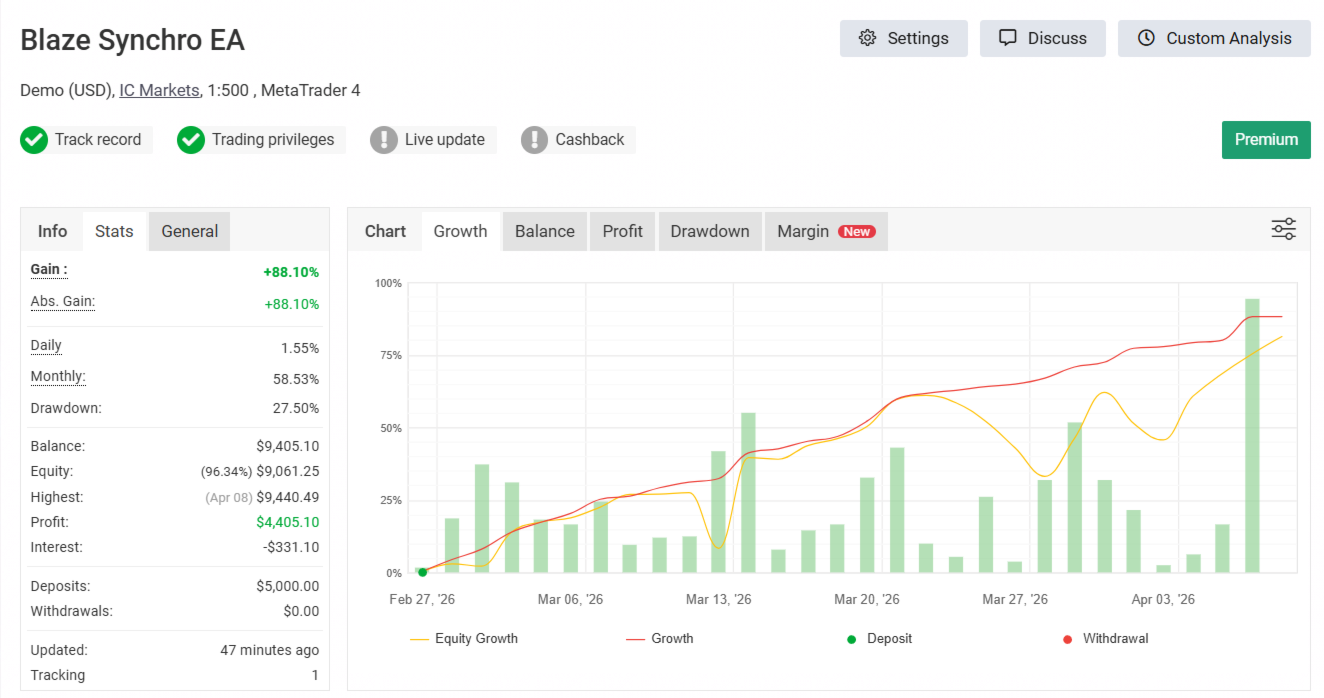The width and height of the screenshot is (1324, 698).
Task: Toggle Withdrawal markers in chart legend
Action: pyautogui.click(x=1105, y=638)
